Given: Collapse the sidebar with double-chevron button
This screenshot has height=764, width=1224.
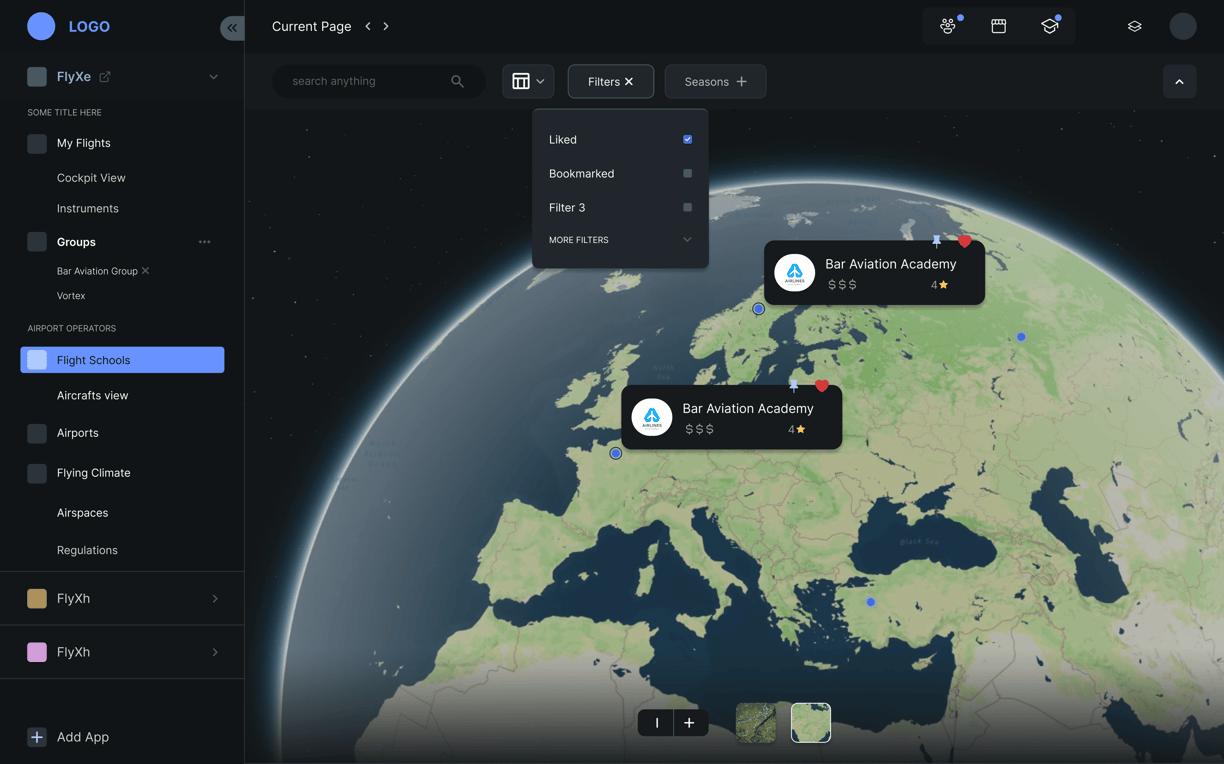Looking at the screenshot, I should 232,27.
